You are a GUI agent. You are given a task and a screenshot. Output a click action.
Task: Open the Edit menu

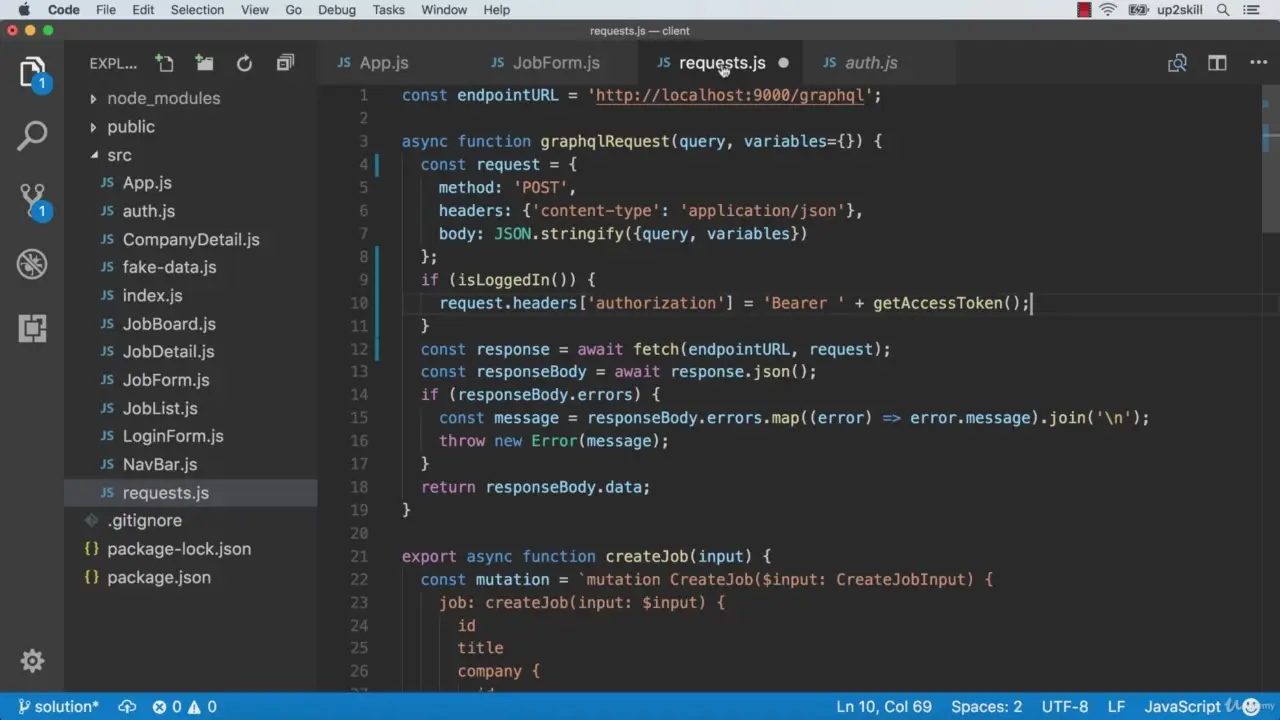click(x=143, y=10)
